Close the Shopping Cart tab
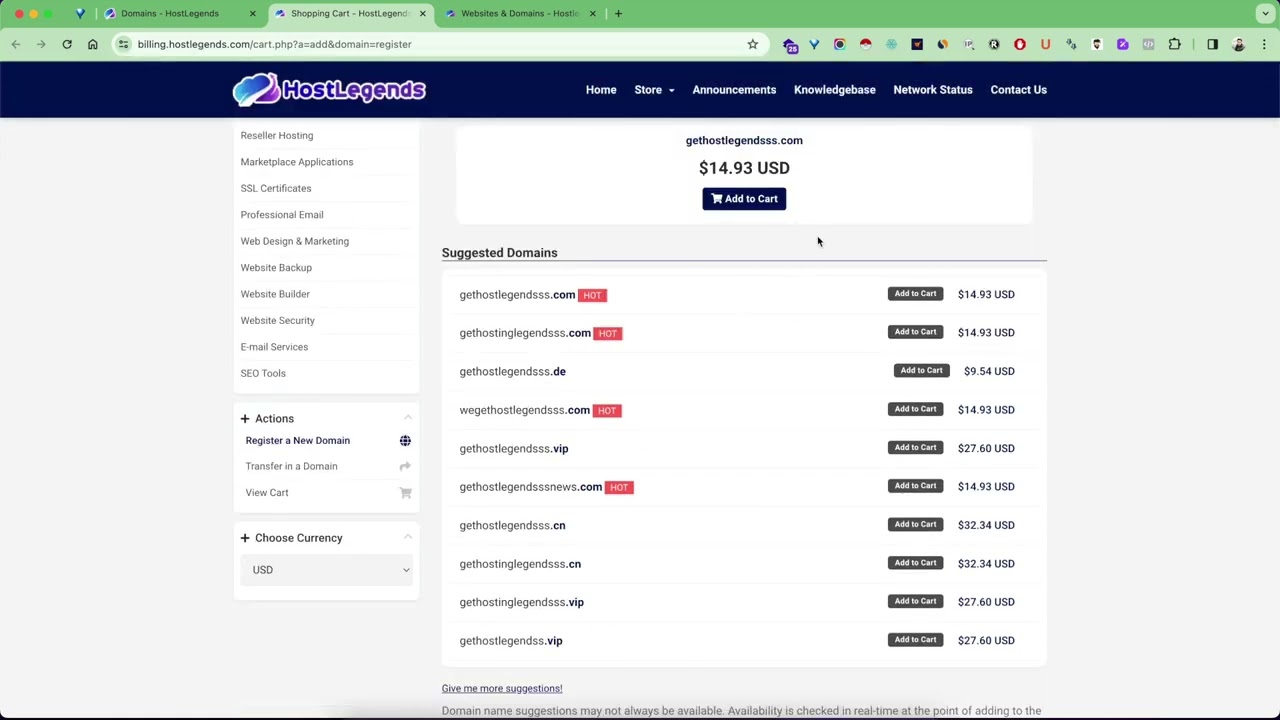Viewport: 1280px width, 720px height. click(x=422, y=13)
